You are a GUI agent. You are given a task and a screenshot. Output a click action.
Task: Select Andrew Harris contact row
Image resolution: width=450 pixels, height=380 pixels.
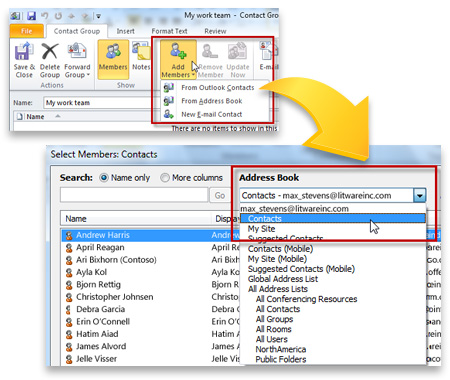click(x=151, y=235)
